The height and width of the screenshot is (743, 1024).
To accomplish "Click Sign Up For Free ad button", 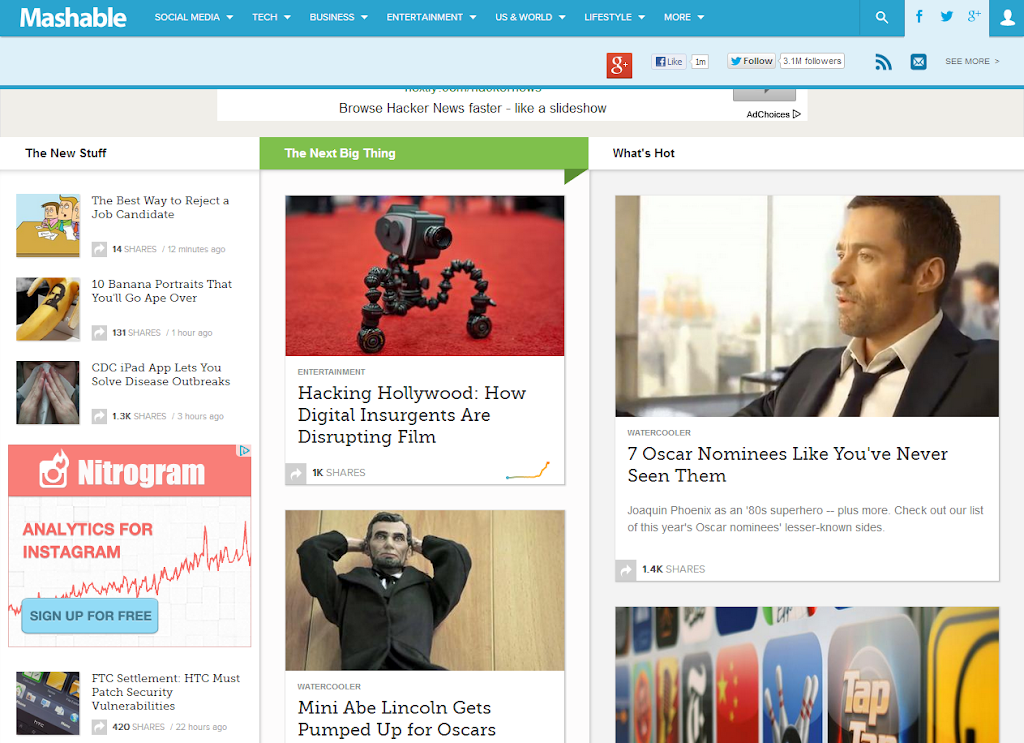I will 90,616.
